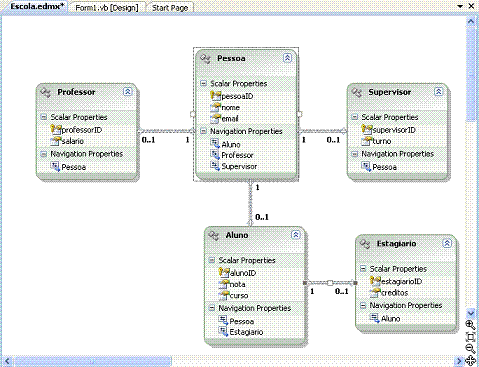
Task: Select the nome property icon
Action: pyautogui.click(x=216, y=107)
